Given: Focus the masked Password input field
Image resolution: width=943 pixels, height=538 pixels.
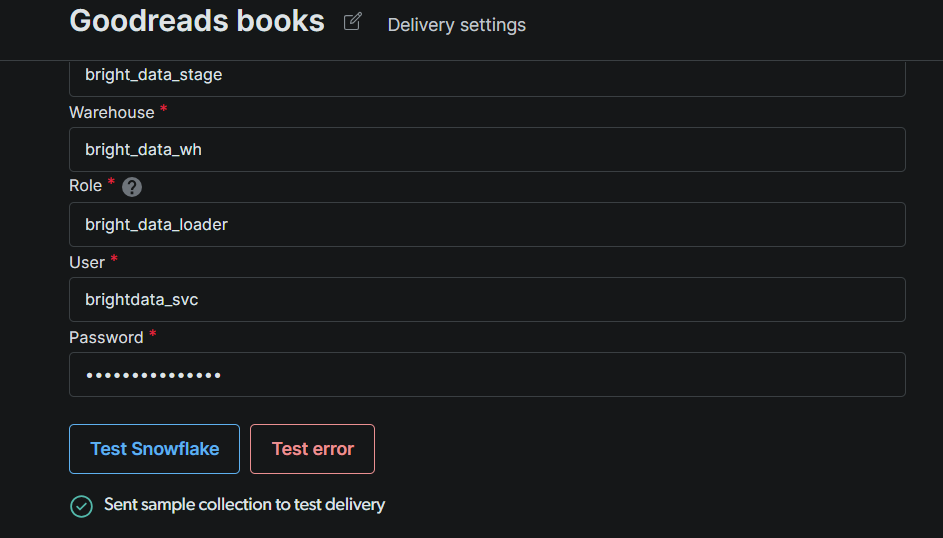Looking at the screenshot, I should coord(487,374).
